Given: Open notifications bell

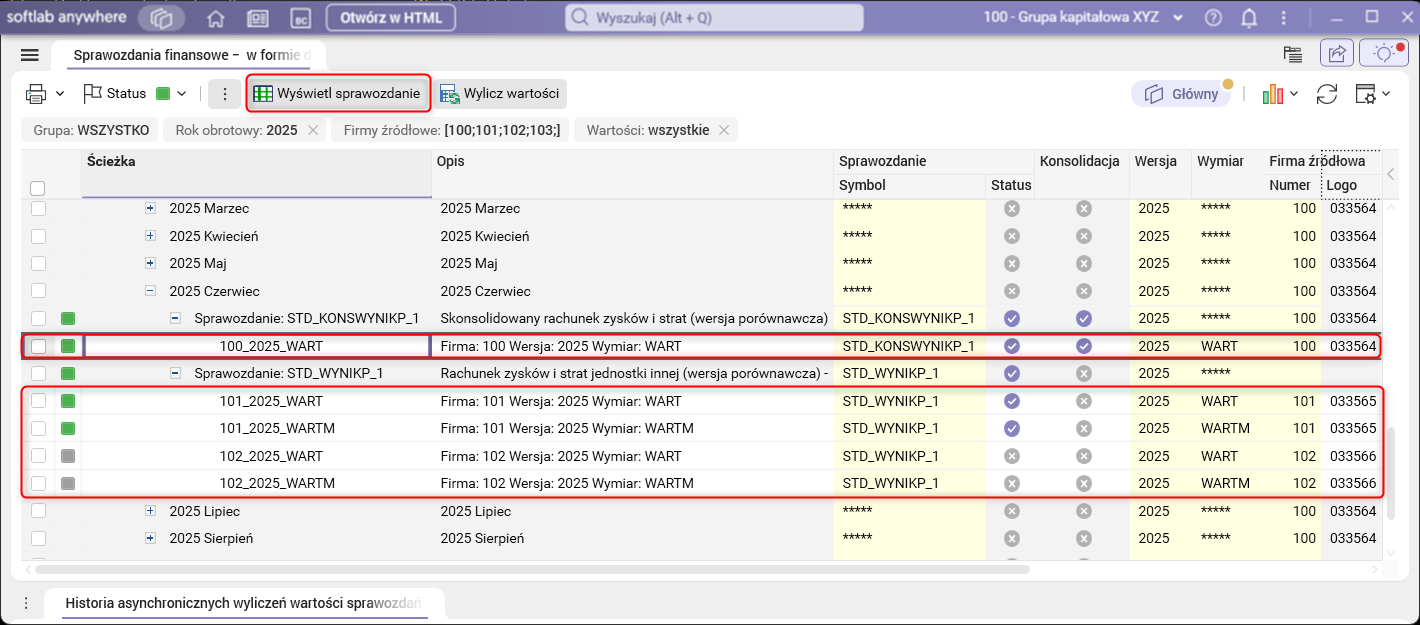Looking at the screenshot, I should (x=1249, y=17).
